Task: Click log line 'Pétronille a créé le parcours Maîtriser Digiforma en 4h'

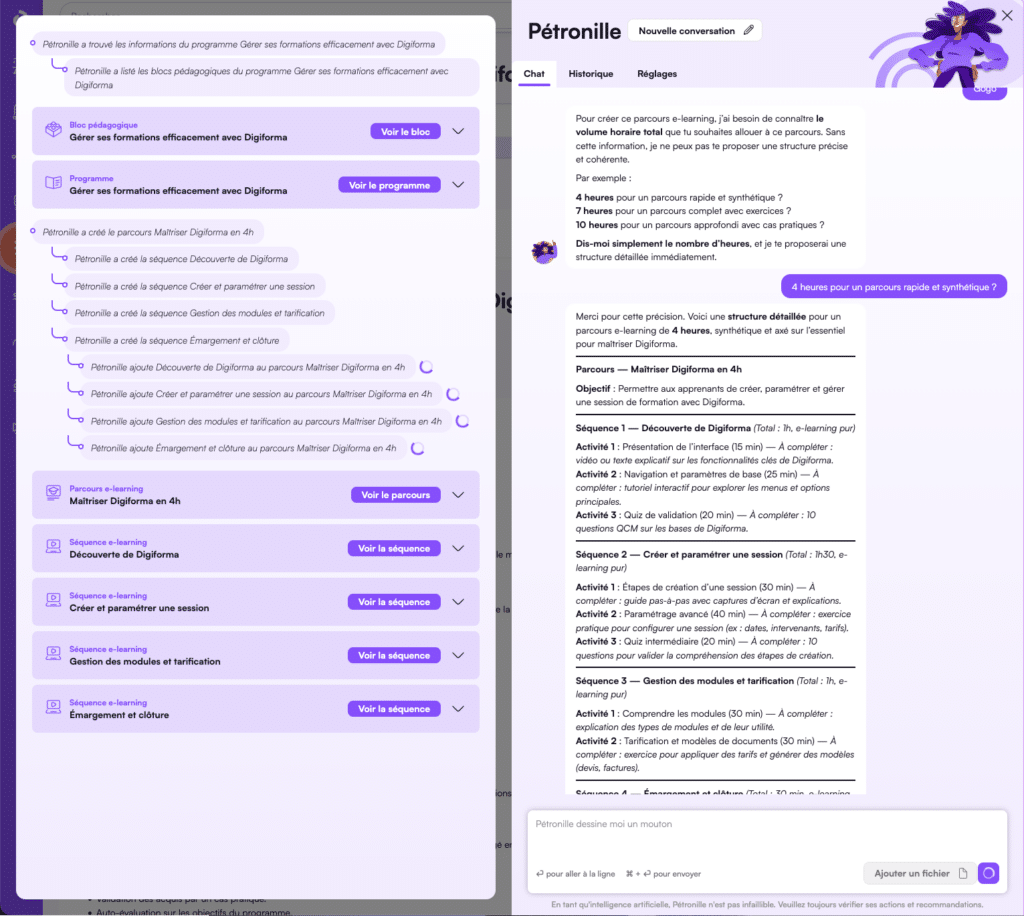Action: (x=148, y=232)
